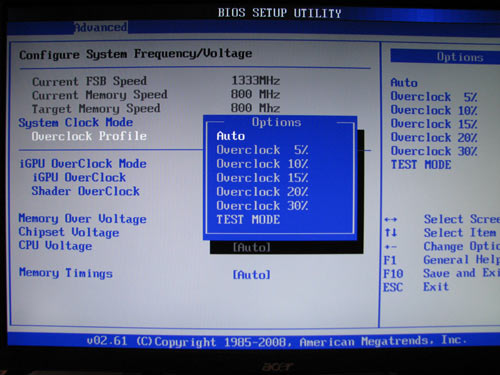Choose Overclock 10% in popup list

tap(262, 164)
